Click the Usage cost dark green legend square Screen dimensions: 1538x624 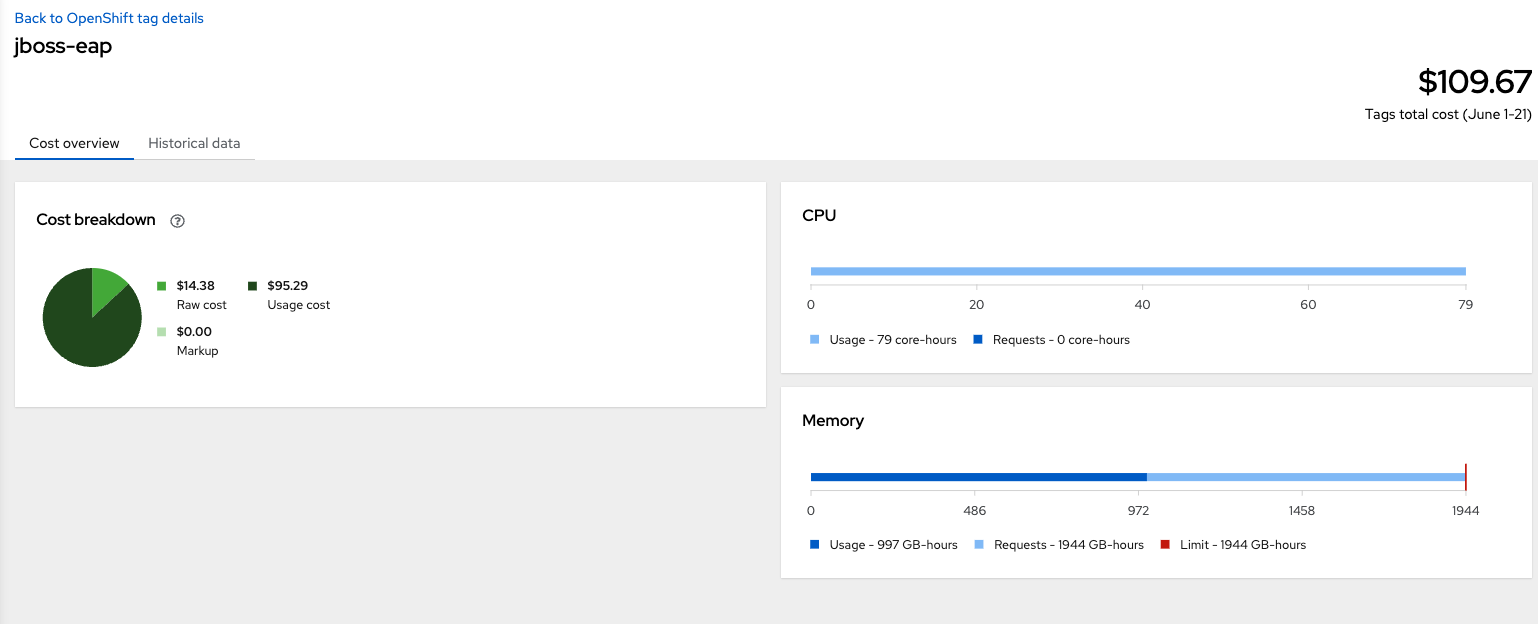pos(253,286)
